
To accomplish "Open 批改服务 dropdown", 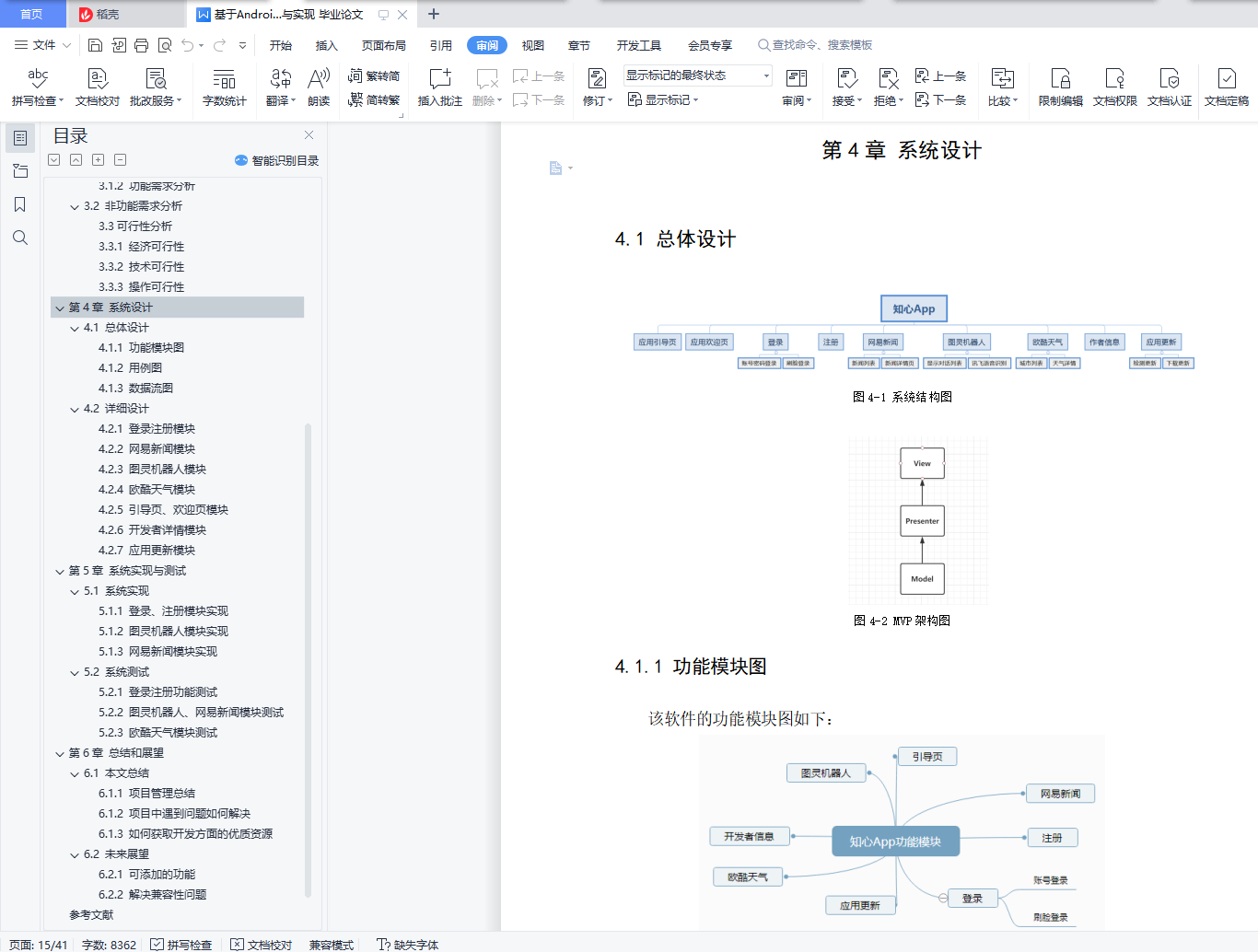I will pos(156,100).
